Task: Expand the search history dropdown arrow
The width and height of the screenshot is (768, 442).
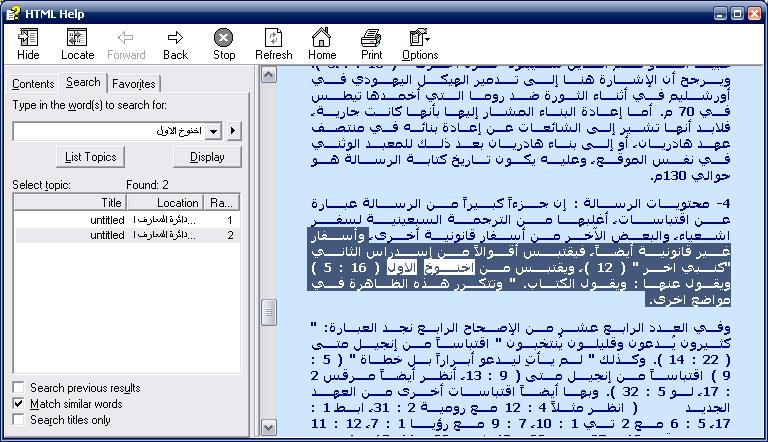Action: (x=214, y=131)
